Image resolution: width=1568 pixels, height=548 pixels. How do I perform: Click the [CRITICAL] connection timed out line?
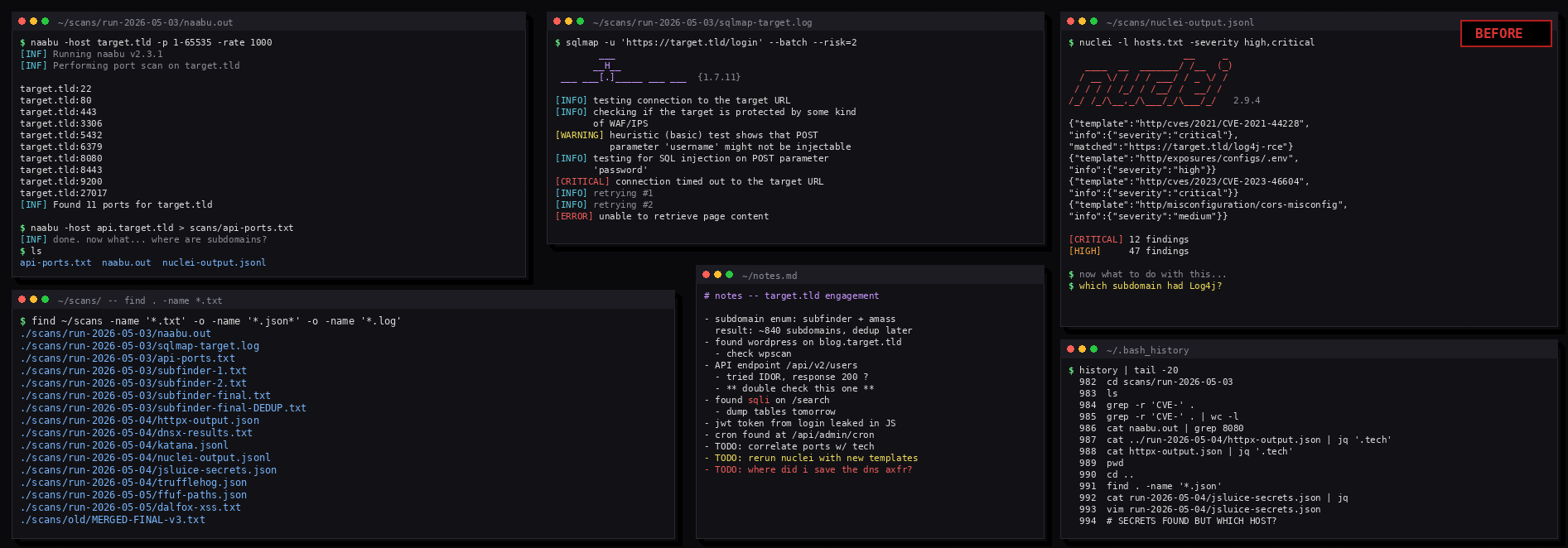(x=689, y=181)
